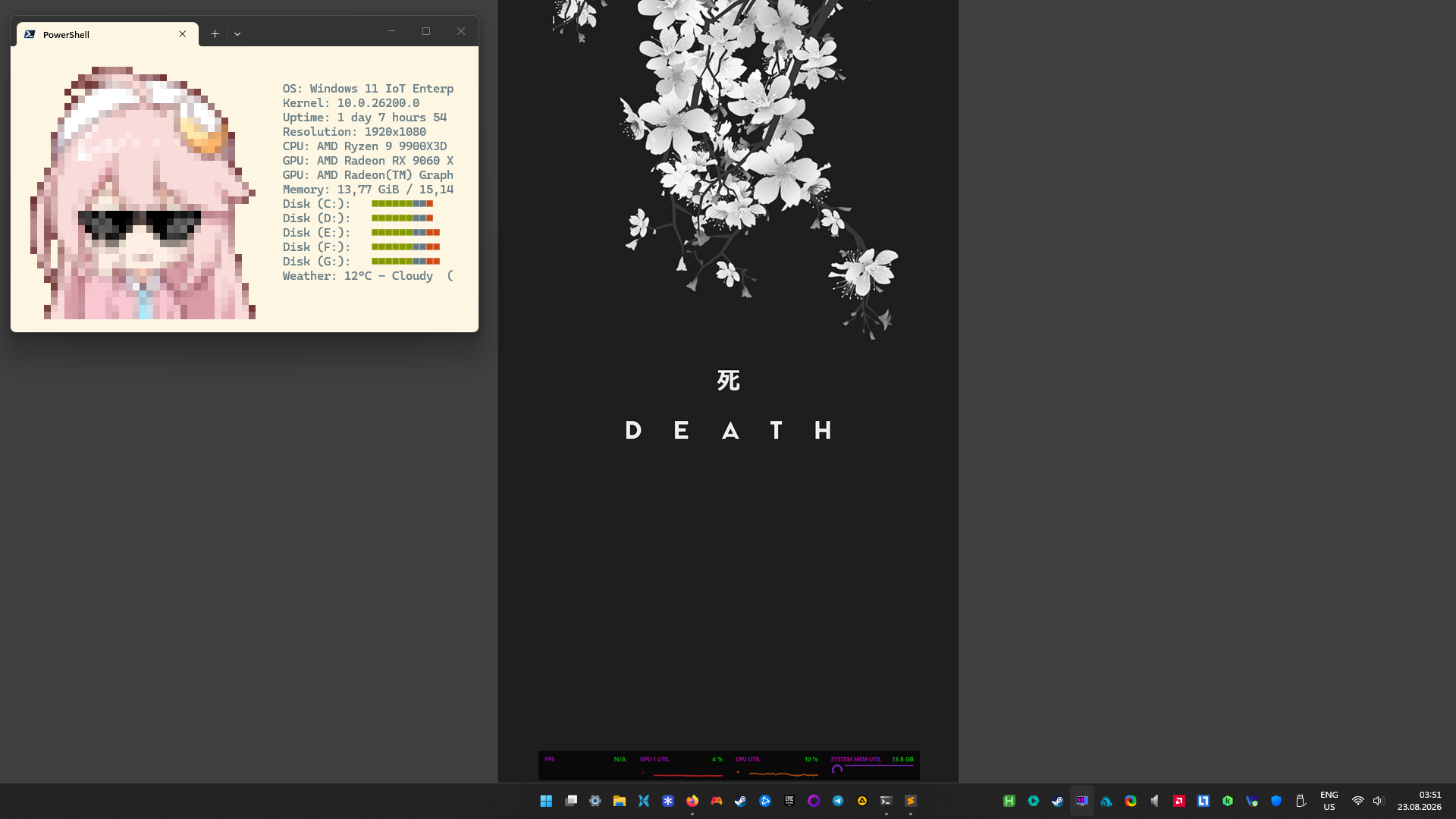This screenshot has height=819, width=1456.
Task: Open the clock and date flyout
Action: coord(1420,801)
